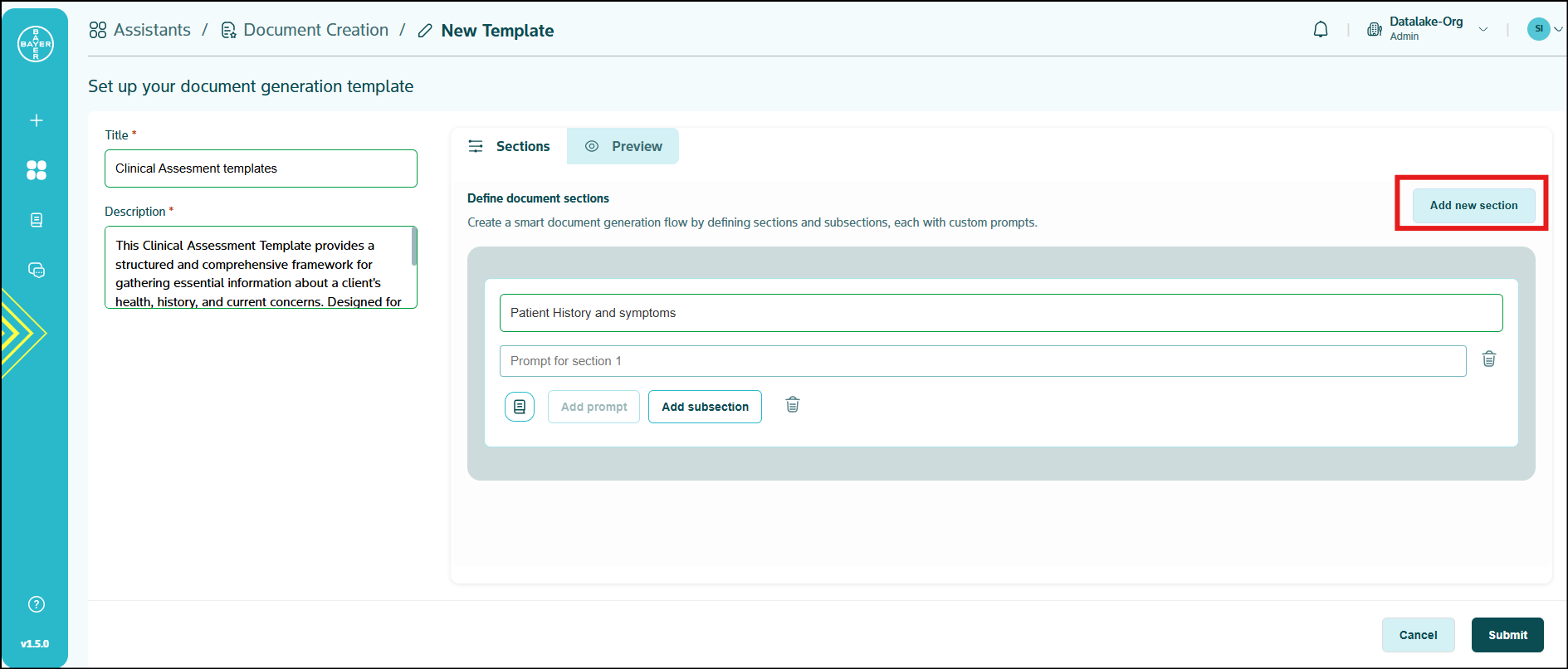This screenshot has height=669, width=1568.
Task: Open the notifications bell
Action: pos(1320,30)
